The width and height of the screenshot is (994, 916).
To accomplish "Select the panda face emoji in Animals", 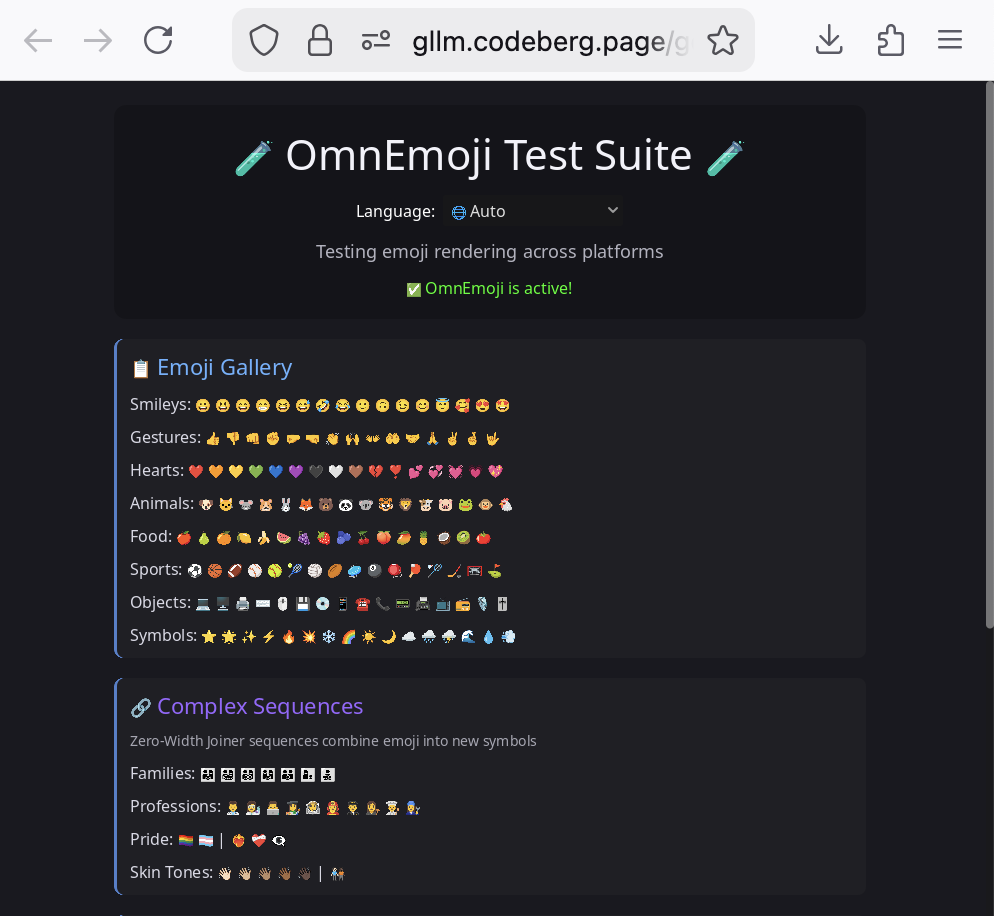I will click(x=344, y=504).
